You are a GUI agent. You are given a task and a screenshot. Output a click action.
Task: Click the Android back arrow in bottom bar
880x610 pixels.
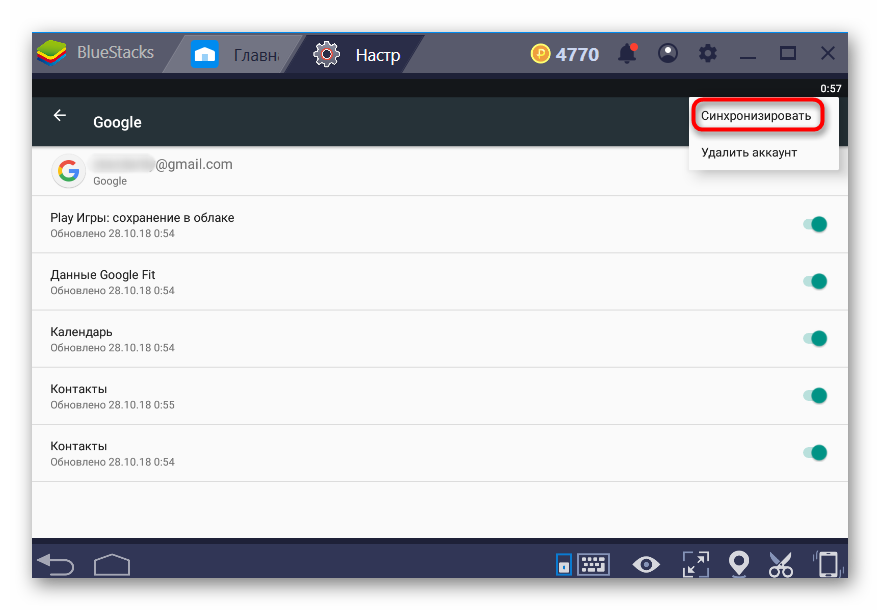pyautogui.click(x=55, y=565)
